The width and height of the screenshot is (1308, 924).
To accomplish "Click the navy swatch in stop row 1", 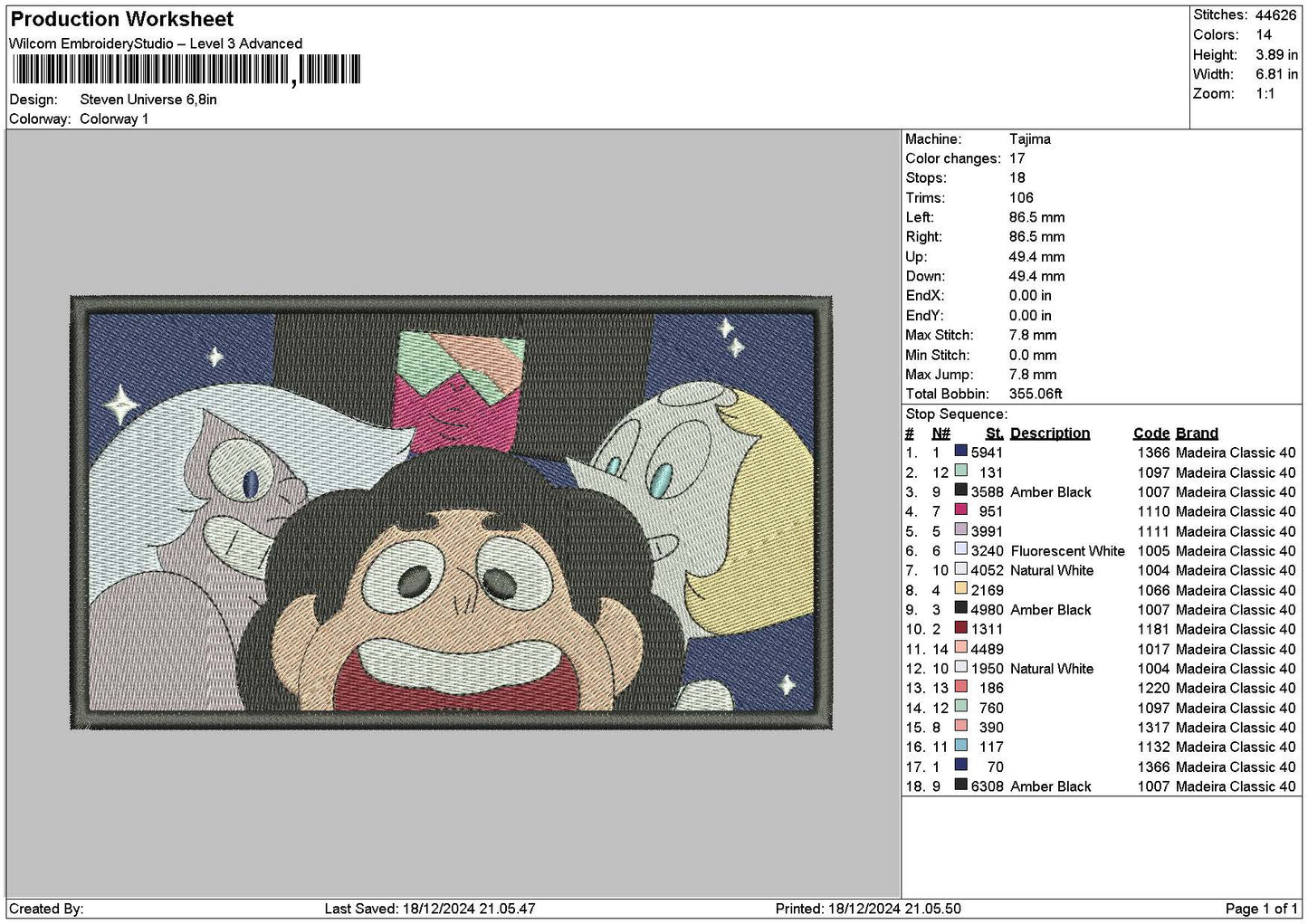I will tap(961, 452).
